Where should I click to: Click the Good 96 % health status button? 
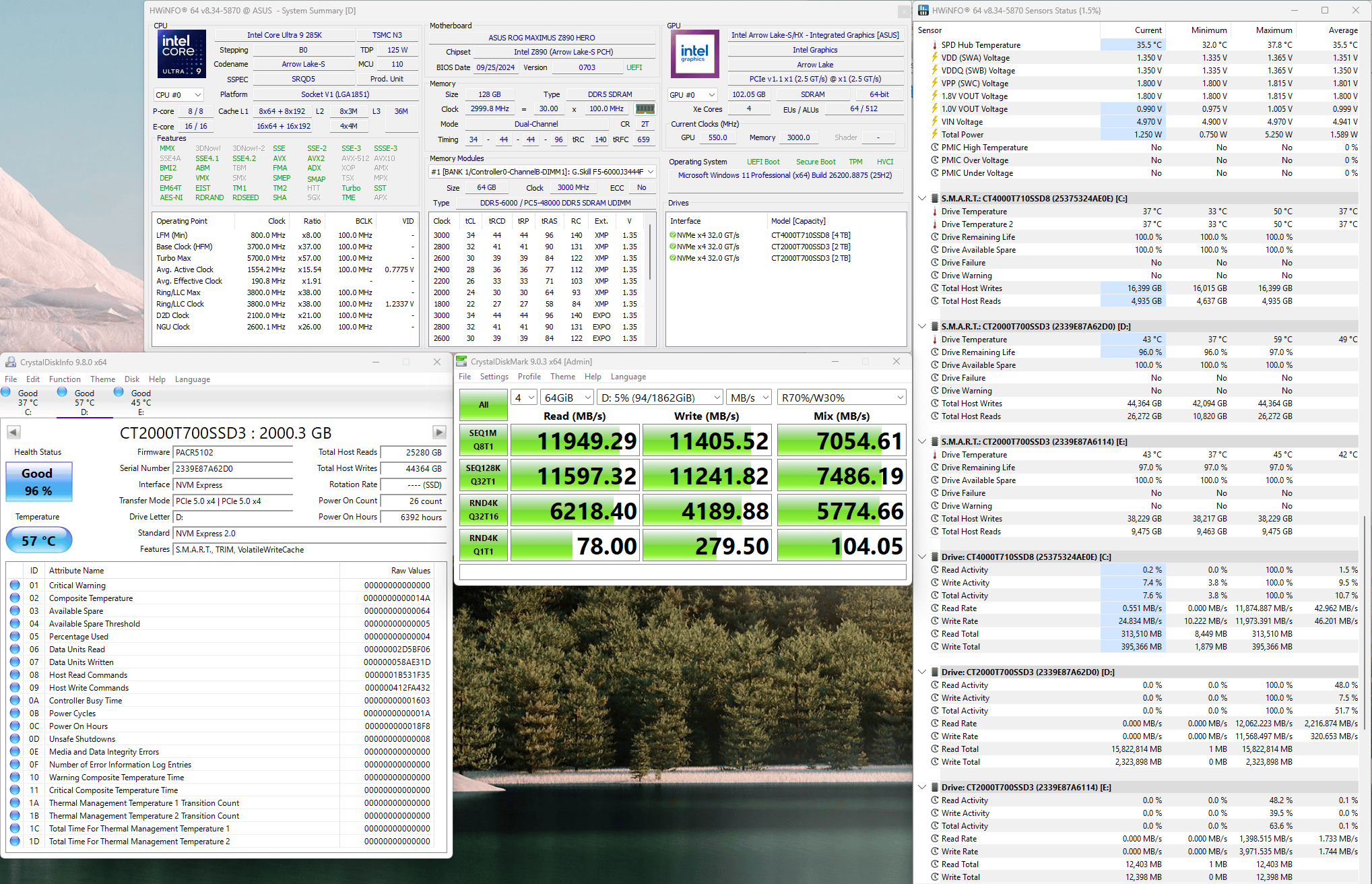[x=38, y=482]
